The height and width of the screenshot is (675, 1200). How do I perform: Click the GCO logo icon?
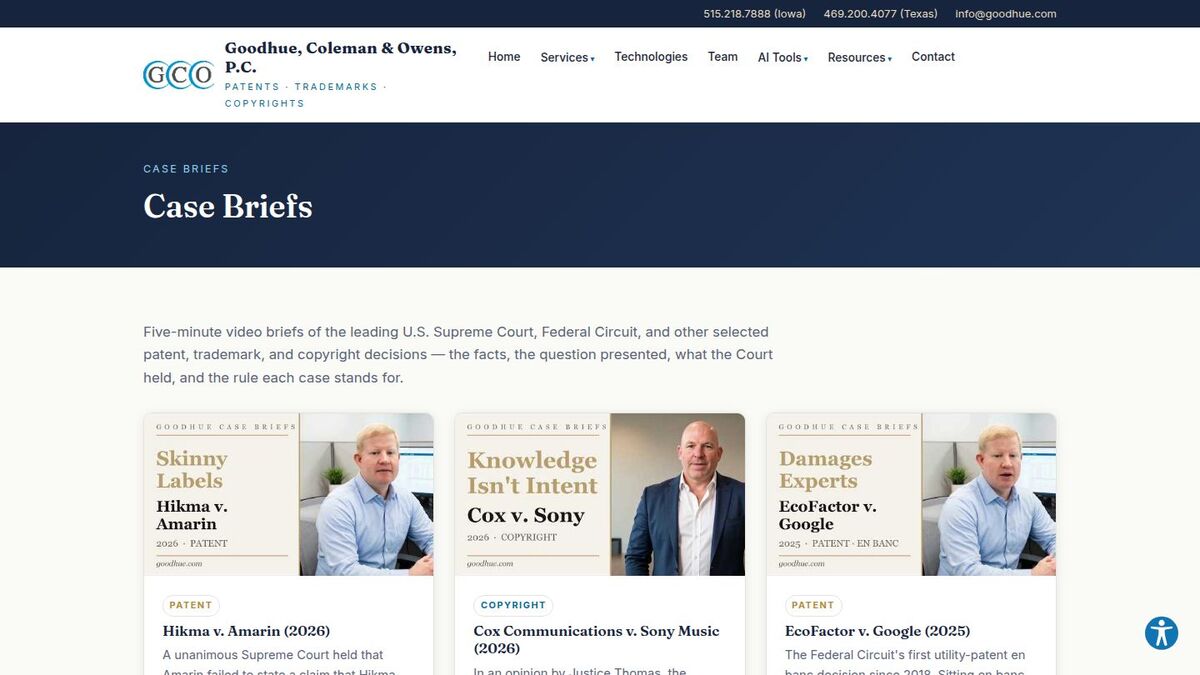pos(179,75)
